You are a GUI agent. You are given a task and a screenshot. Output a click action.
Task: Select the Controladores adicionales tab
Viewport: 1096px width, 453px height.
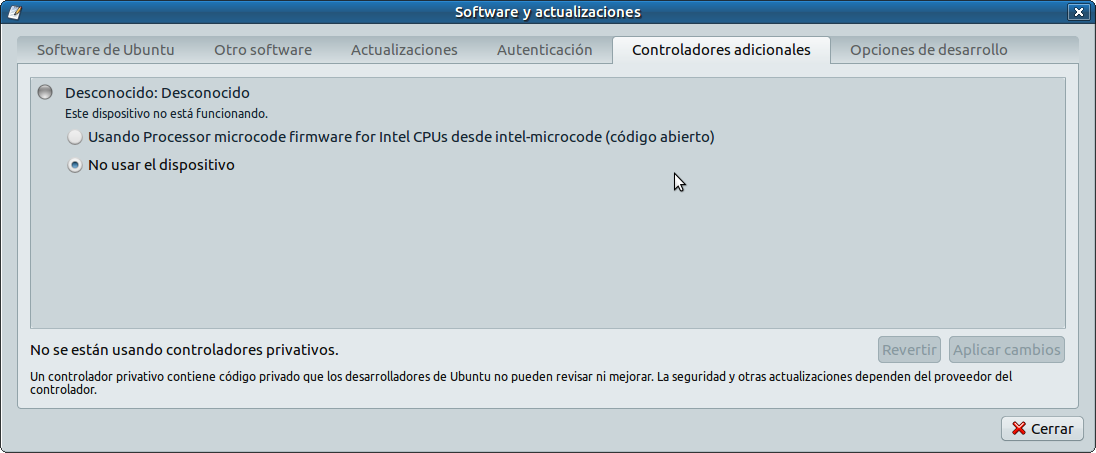721,50
